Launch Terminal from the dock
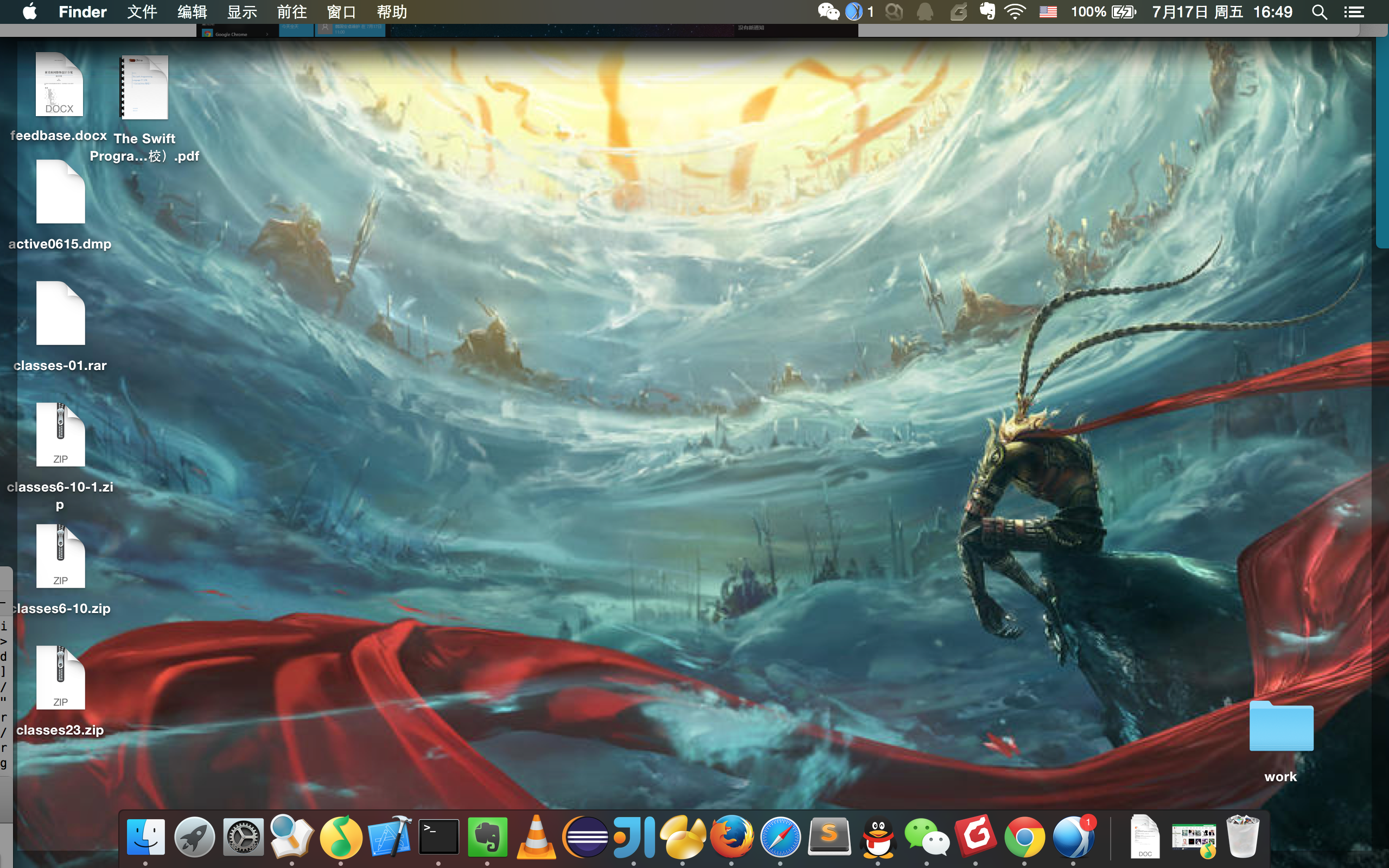 pyautogui.click(x=438, y=837)
